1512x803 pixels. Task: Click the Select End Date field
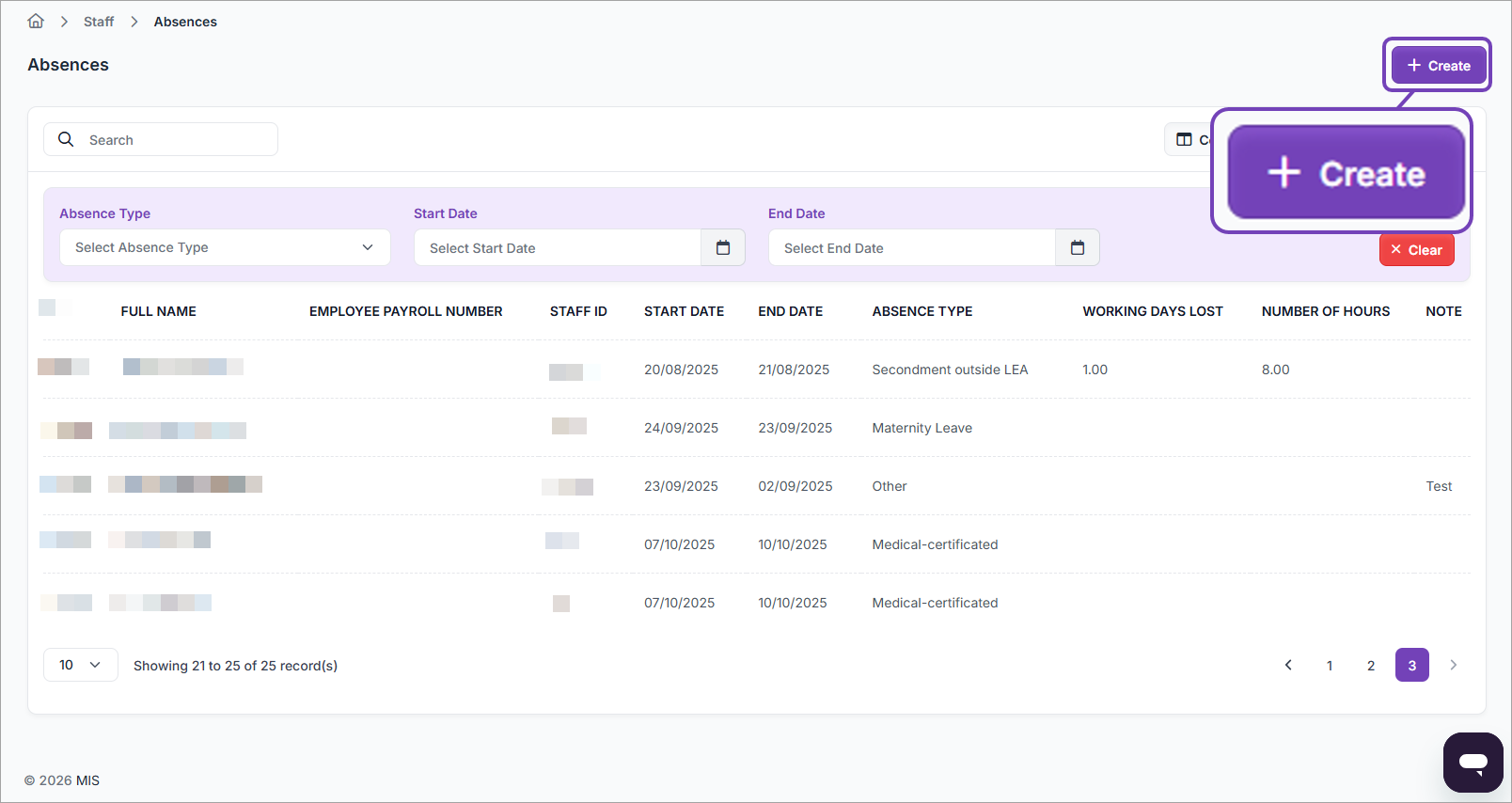[912, 248]
